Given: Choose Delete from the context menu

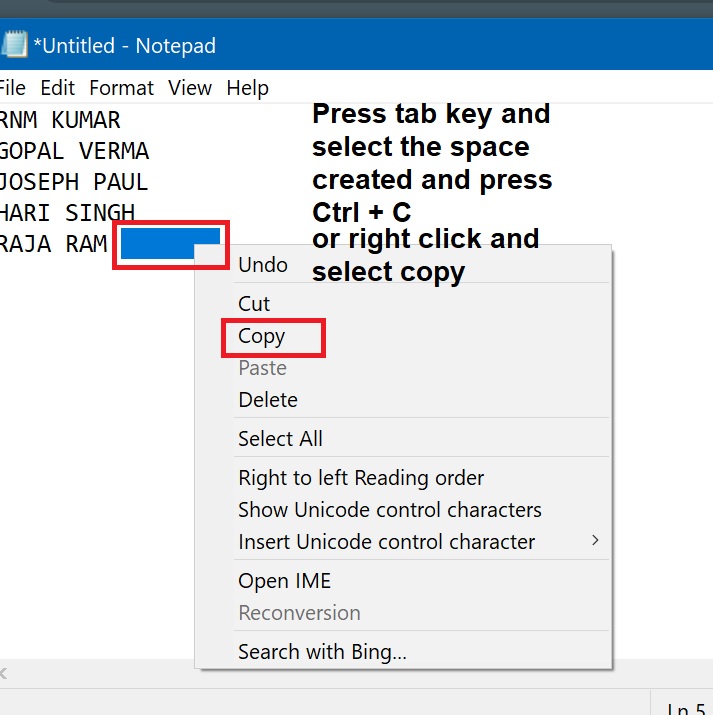Looking at the screenshot, I should click(268, 400).
